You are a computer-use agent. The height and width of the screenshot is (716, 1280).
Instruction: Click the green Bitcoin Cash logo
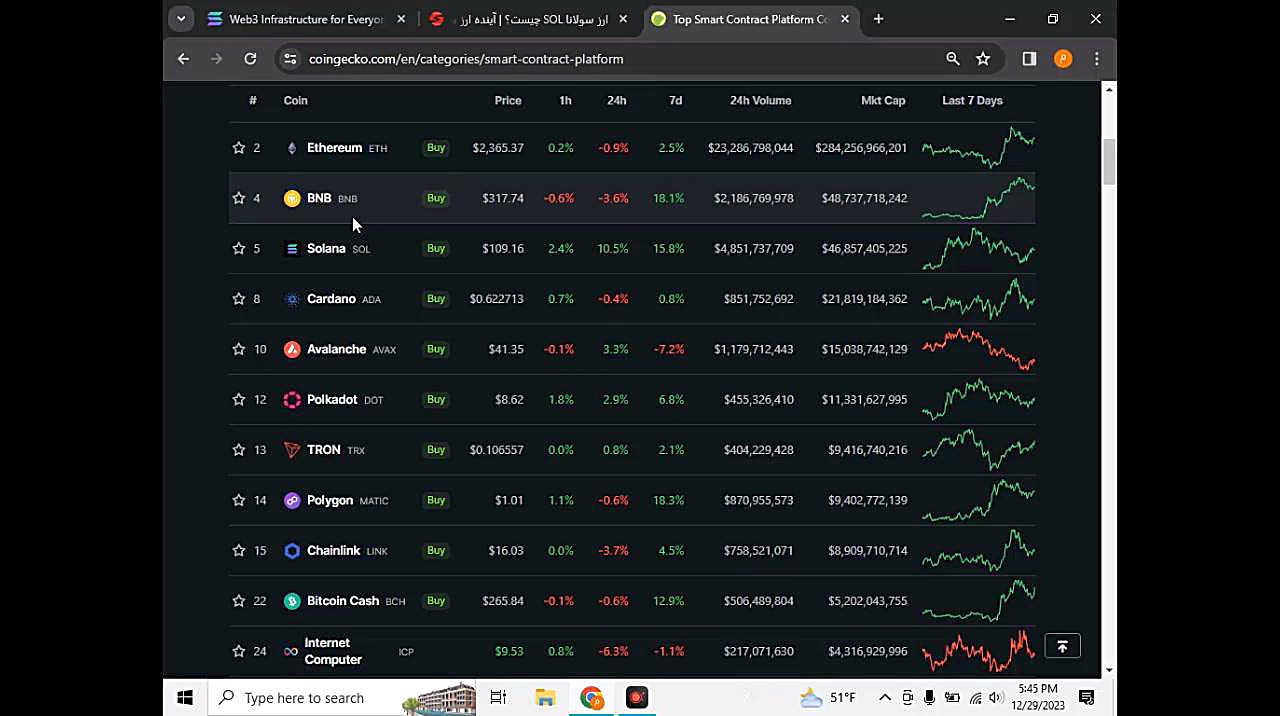[292, 601]
